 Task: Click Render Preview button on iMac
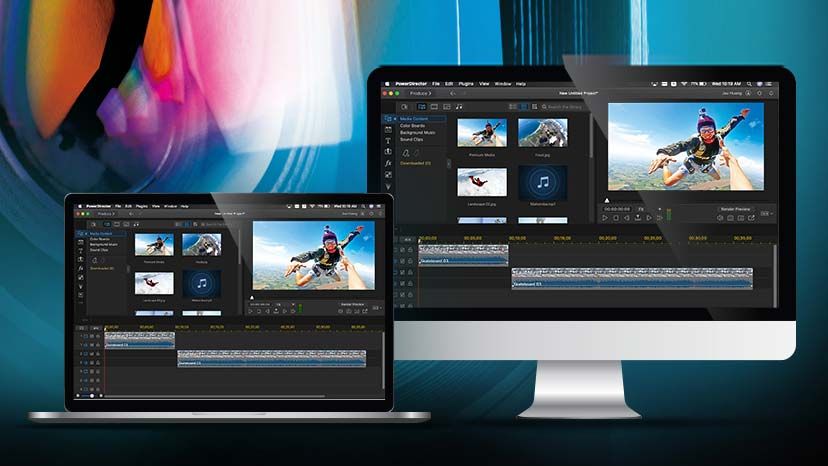click(736, 209)
